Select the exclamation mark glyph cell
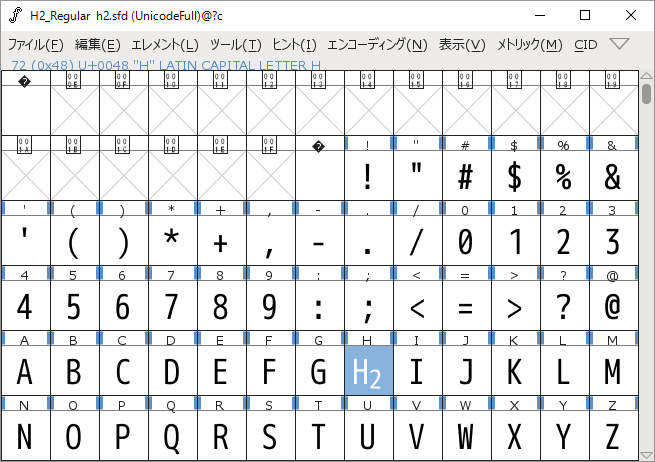This screenshot has width=655, height=462. click(369, 175)
